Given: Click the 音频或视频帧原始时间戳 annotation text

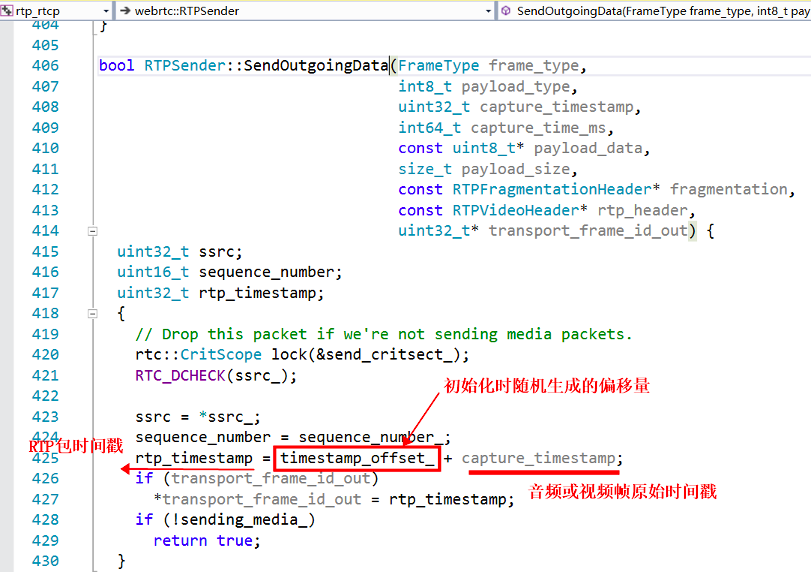Looking at the screenshot, I should click(622, 491).
